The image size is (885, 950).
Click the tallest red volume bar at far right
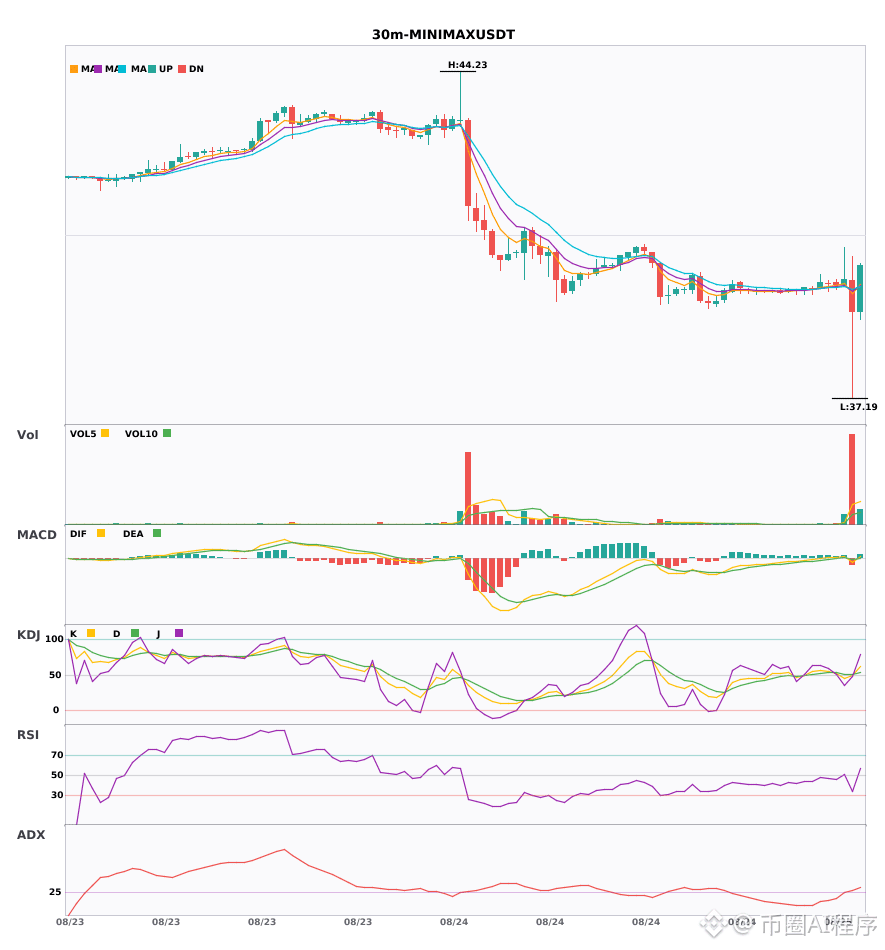click(x=852, y=479)
